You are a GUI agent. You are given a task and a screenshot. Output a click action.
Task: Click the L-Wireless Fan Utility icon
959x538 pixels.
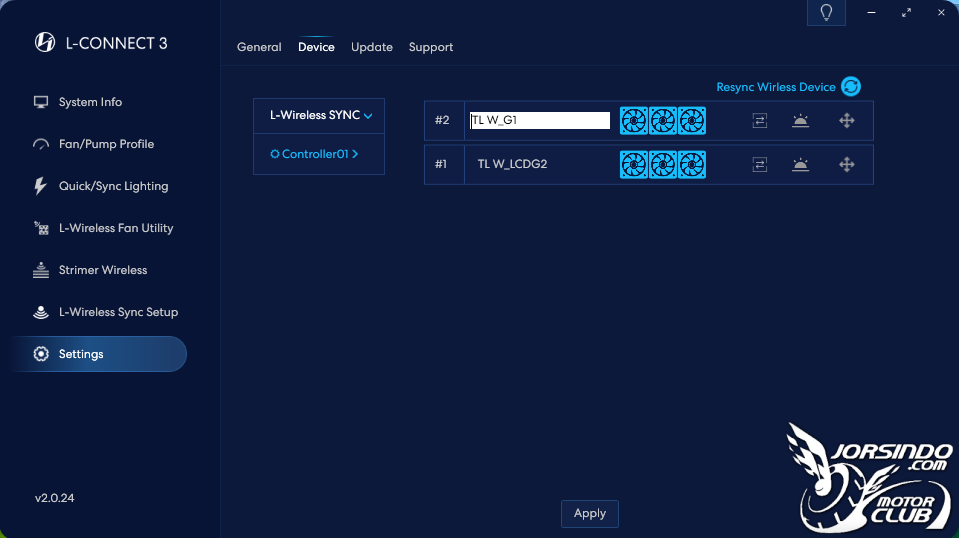[41, 228]
